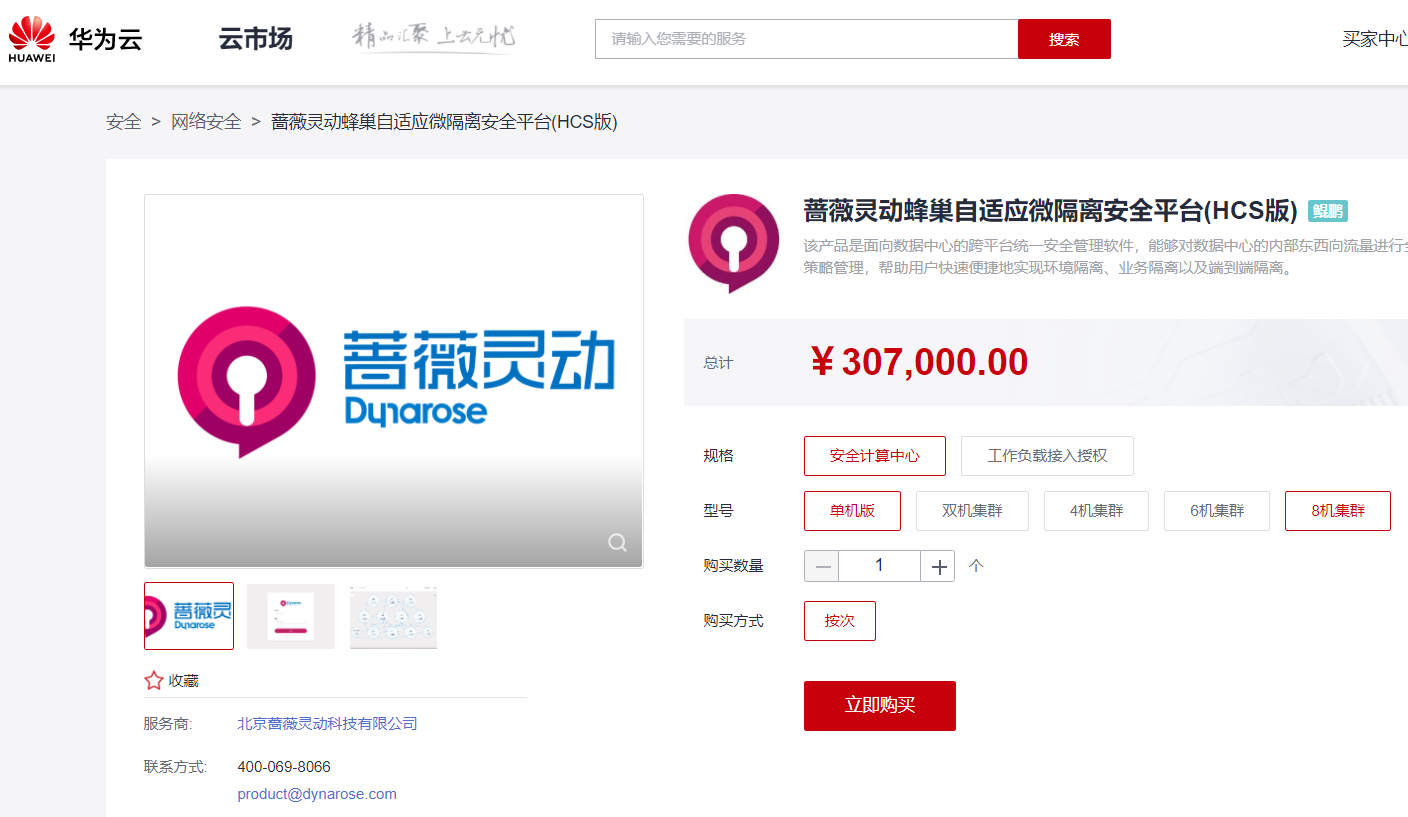Screen dimensions: 1408x817
Task: Click the 型号 model label
Action: (718, 511)
